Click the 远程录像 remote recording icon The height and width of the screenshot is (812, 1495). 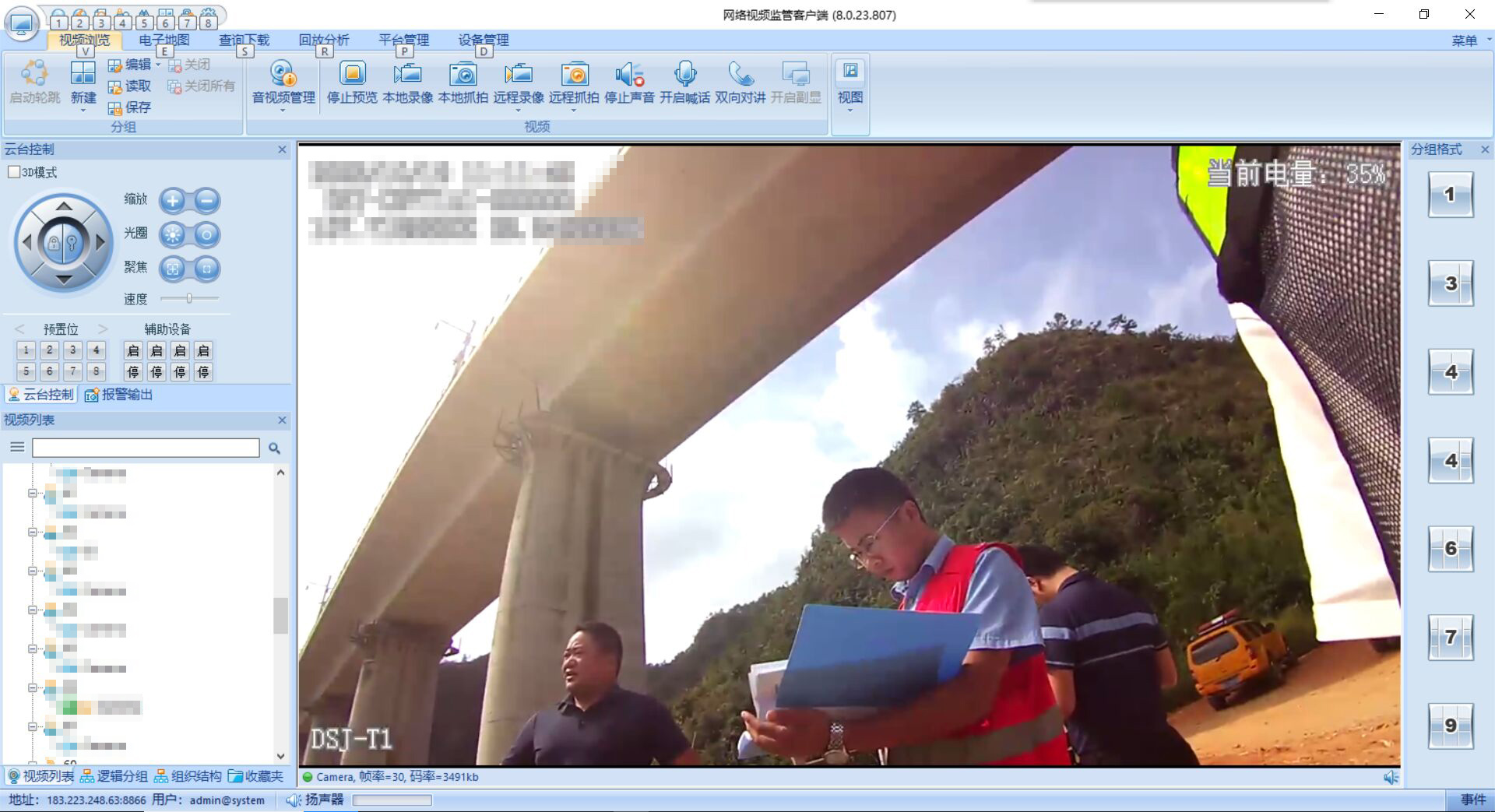pyautogui.click(x=518, y=75)
